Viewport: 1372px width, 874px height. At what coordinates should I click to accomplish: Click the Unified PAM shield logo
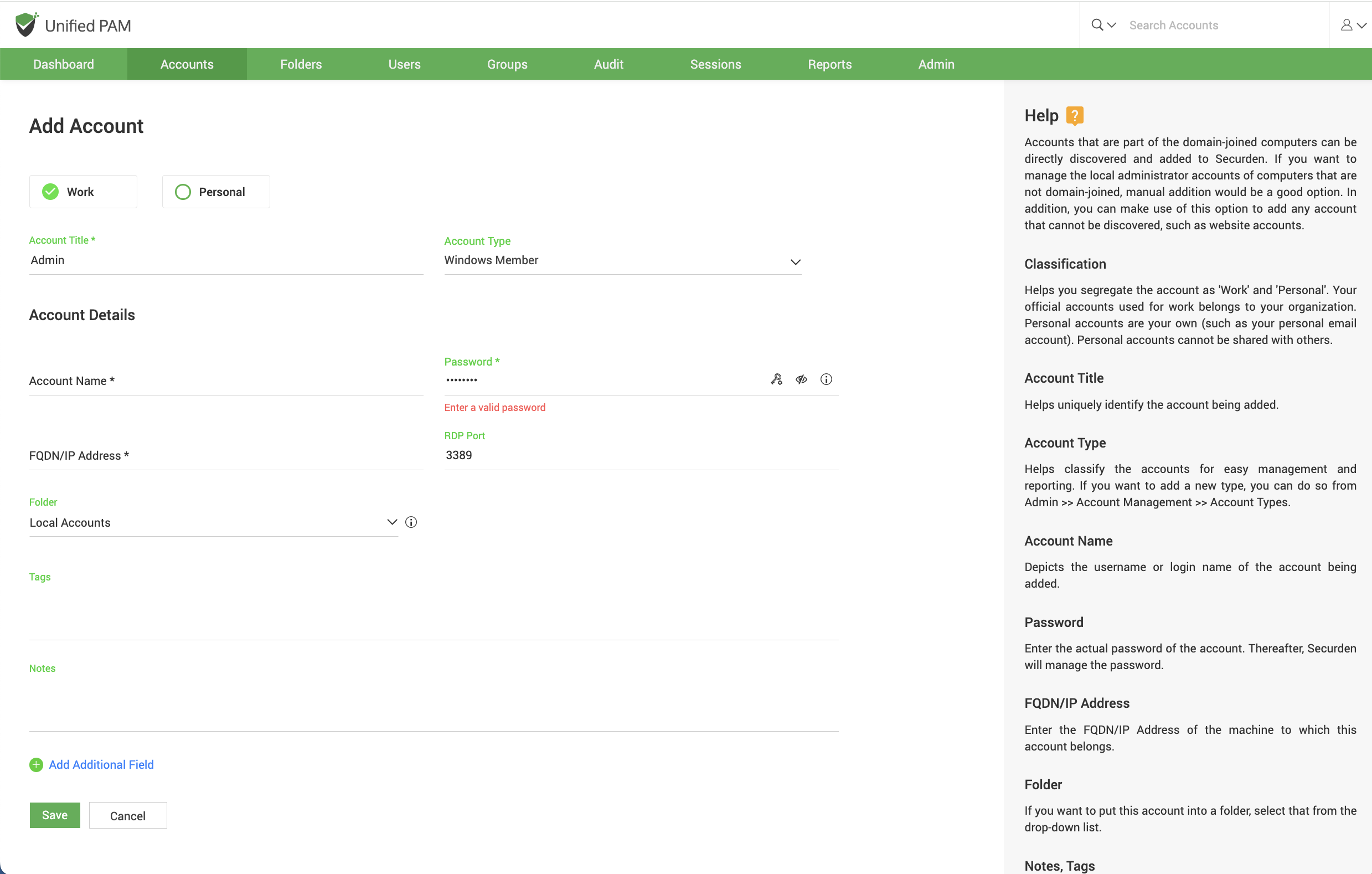click(25, 25)
